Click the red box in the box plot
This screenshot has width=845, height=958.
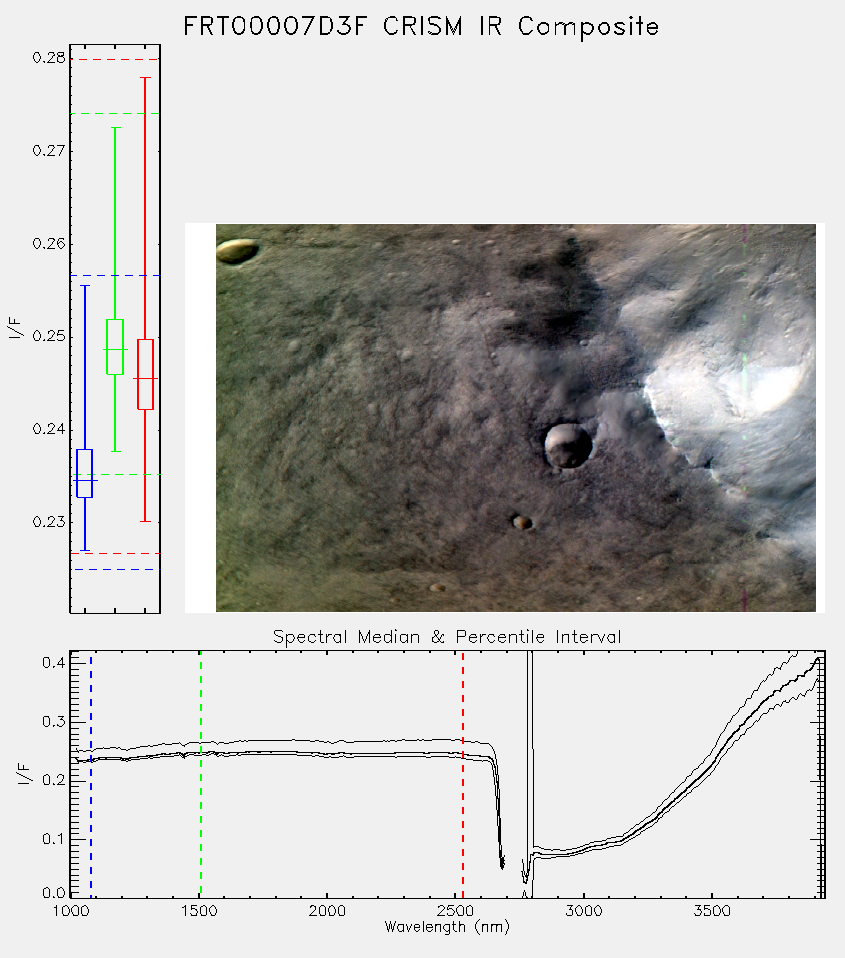click(x=145, y=374)
